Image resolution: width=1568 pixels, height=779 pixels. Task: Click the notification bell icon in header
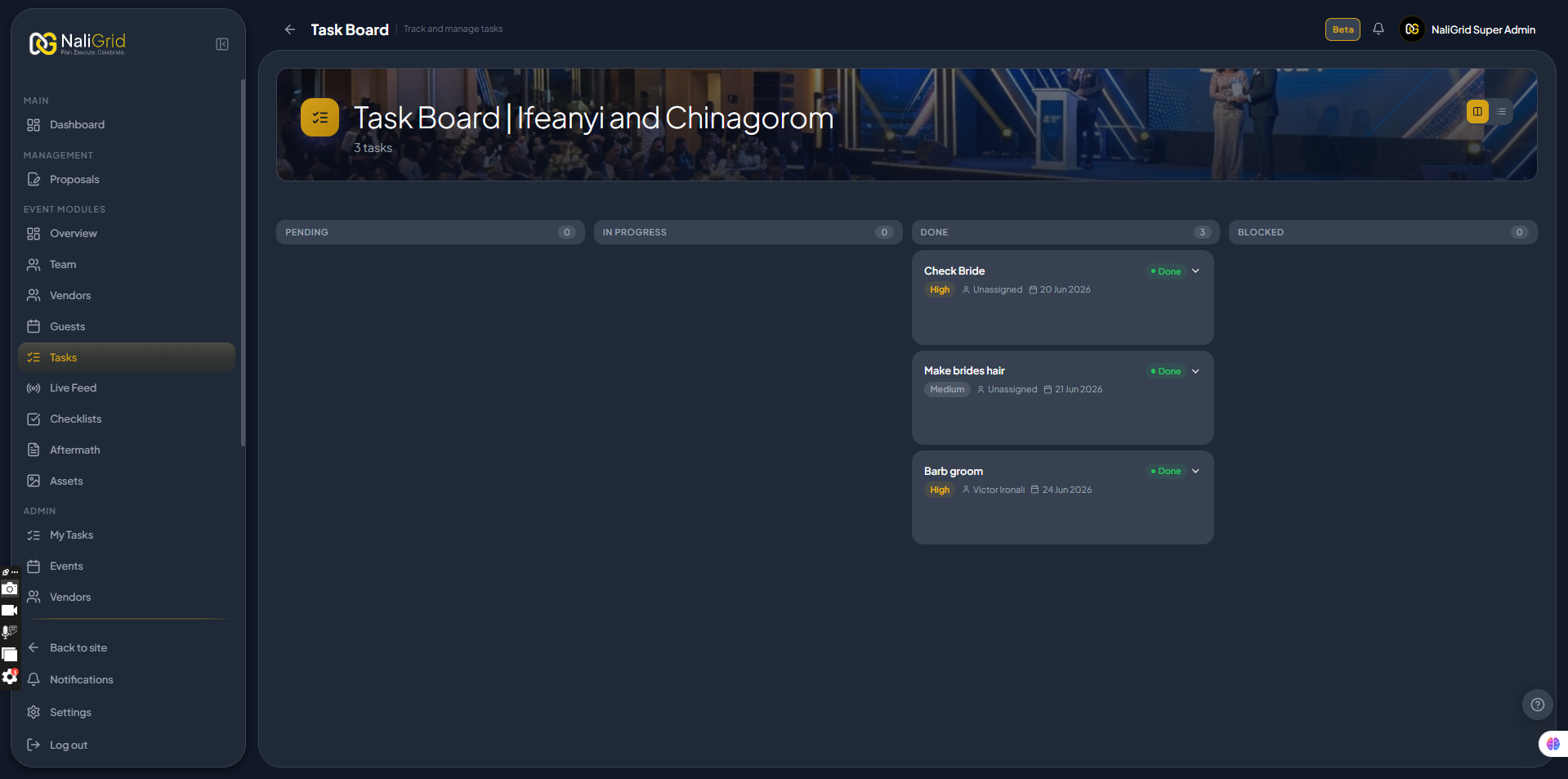pos(1378,29)
